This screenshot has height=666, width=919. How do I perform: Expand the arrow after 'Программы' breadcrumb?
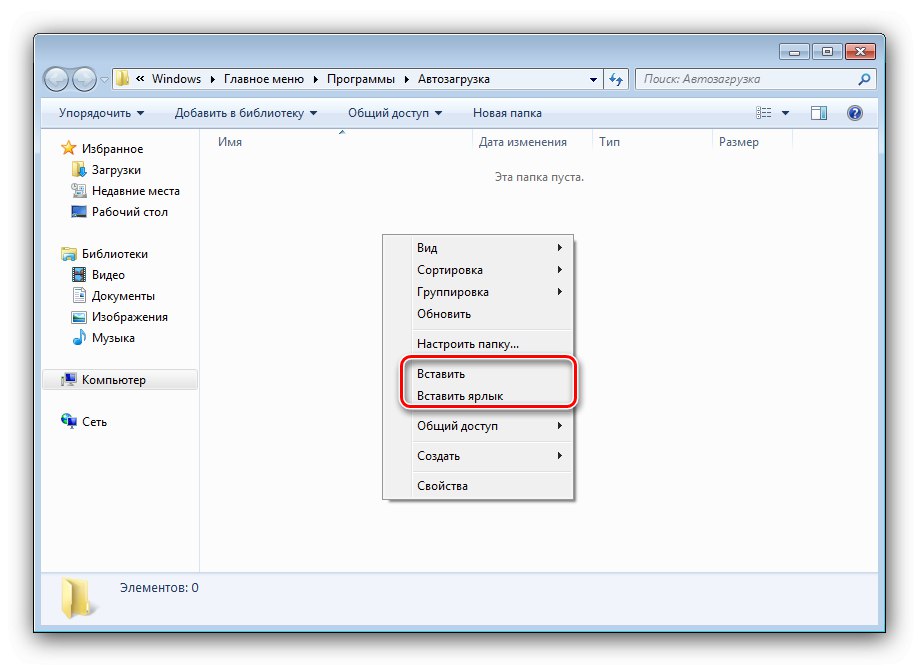tap(406, 79)
